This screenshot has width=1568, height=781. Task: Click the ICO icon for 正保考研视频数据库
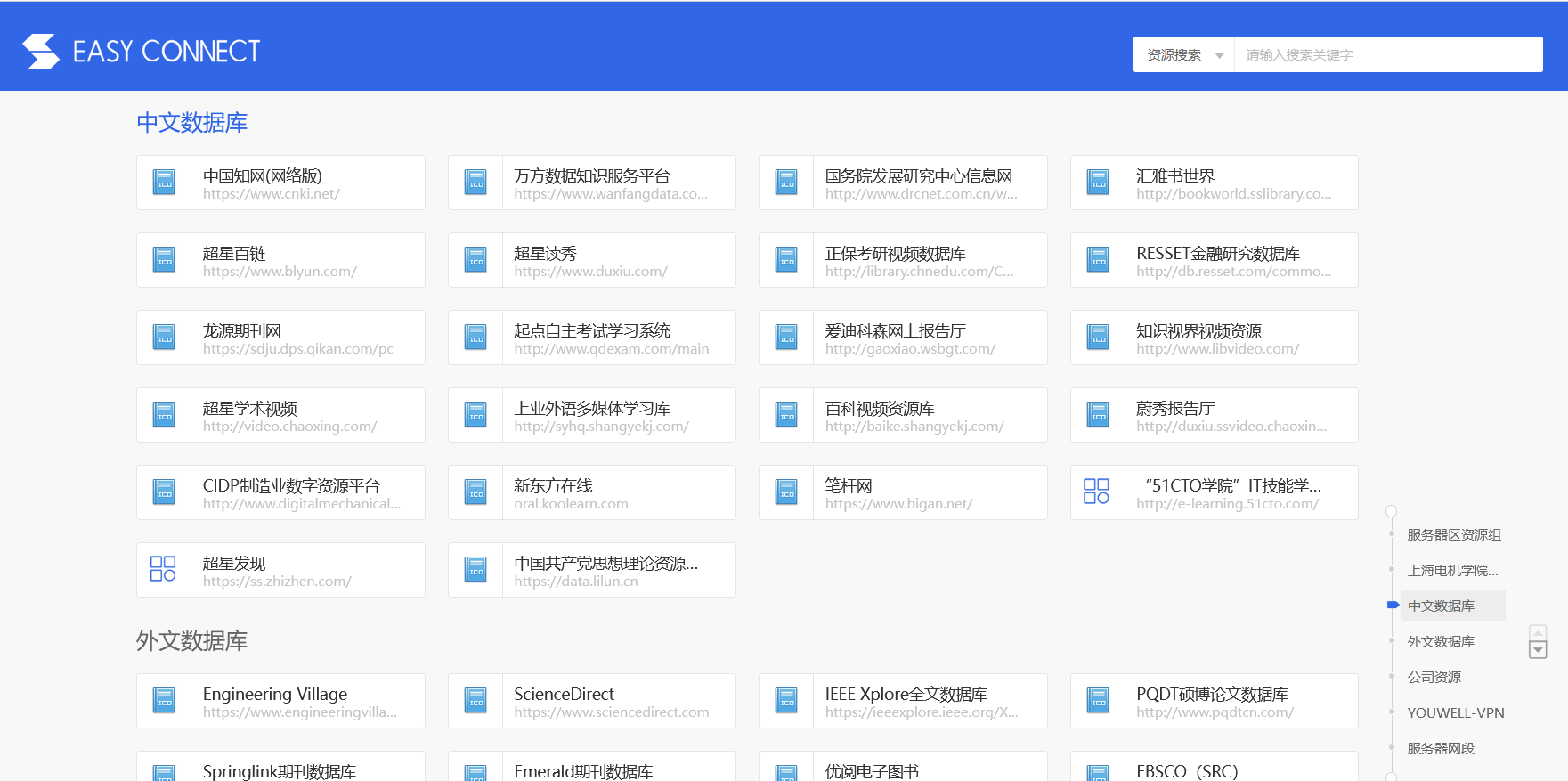pyautogui.click(x=787, y=260)
